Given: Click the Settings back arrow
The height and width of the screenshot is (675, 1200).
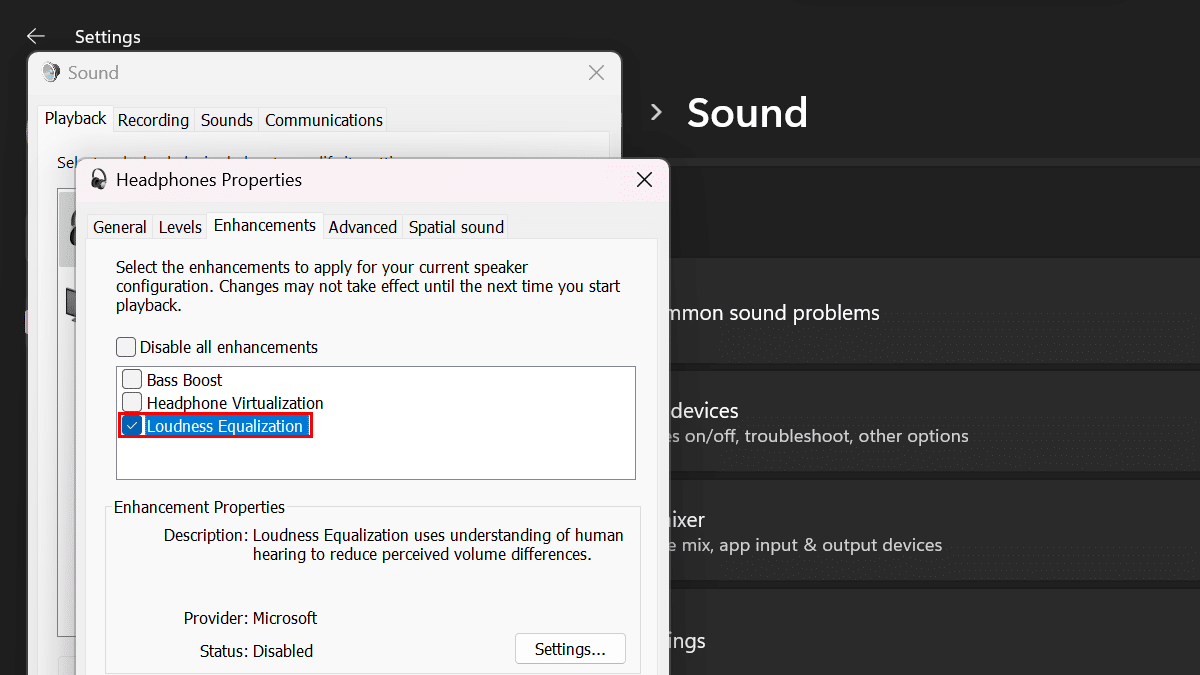Looking at the screenshot, I should click(x=36, y=36).
